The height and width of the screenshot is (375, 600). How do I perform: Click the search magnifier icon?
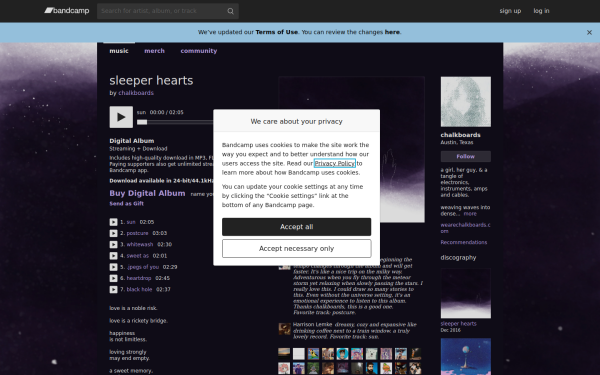(x=230, y=11)
